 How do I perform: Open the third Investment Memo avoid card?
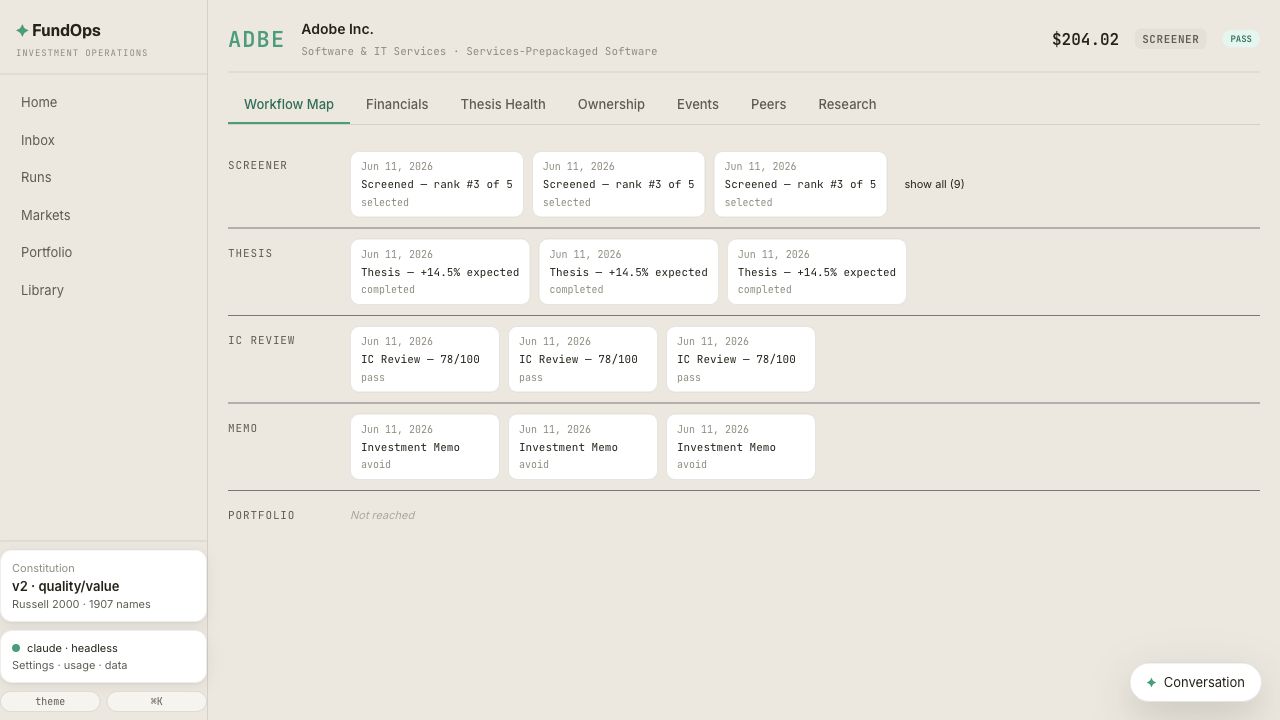741,447
